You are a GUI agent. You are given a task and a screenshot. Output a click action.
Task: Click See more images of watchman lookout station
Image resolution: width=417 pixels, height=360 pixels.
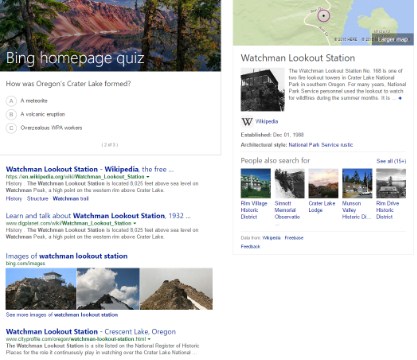[x=62, y=315]
